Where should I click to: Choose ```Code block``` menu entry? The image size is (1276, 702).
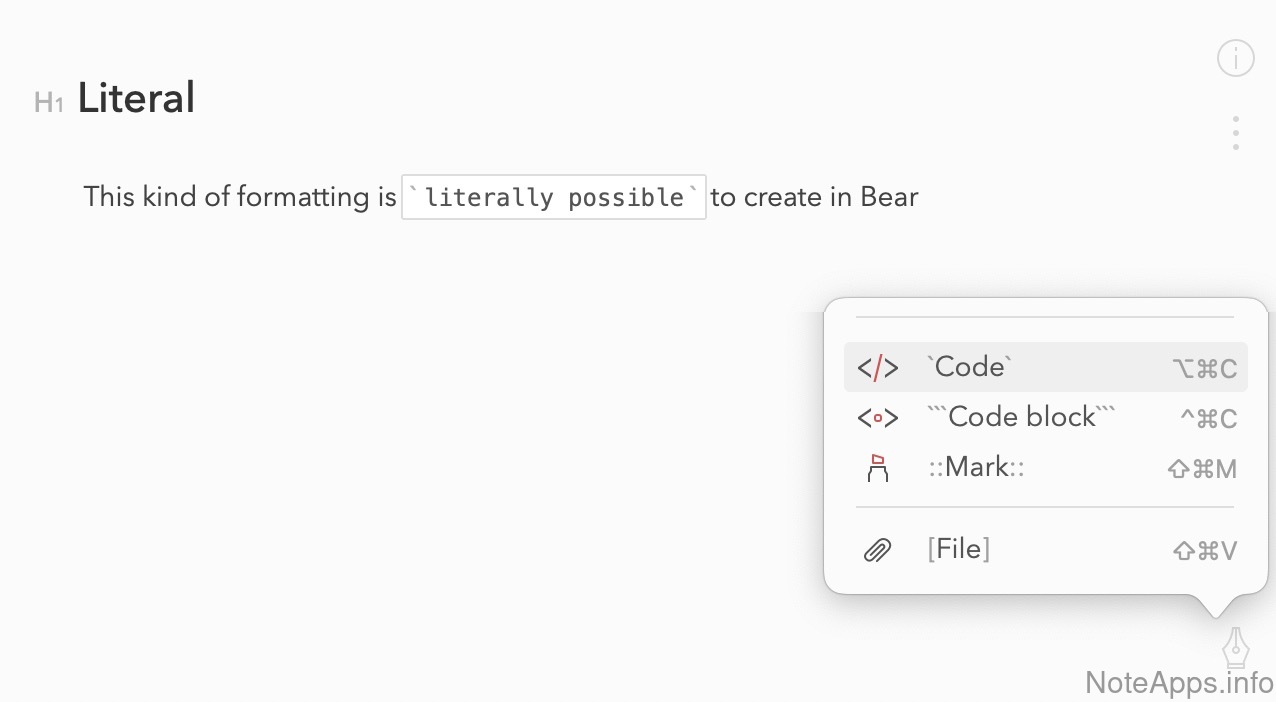pyautogui.click(x=1021, y=417)
